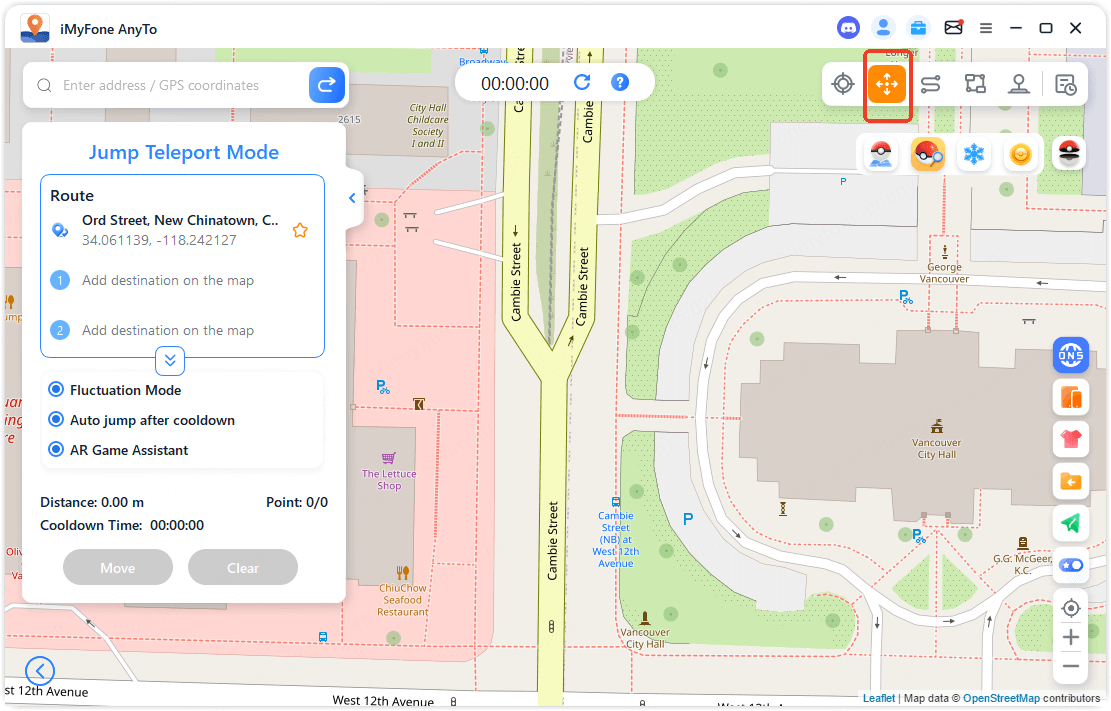
Task: Switch to Two-spot route mode icon
Action: coord(930,85)
